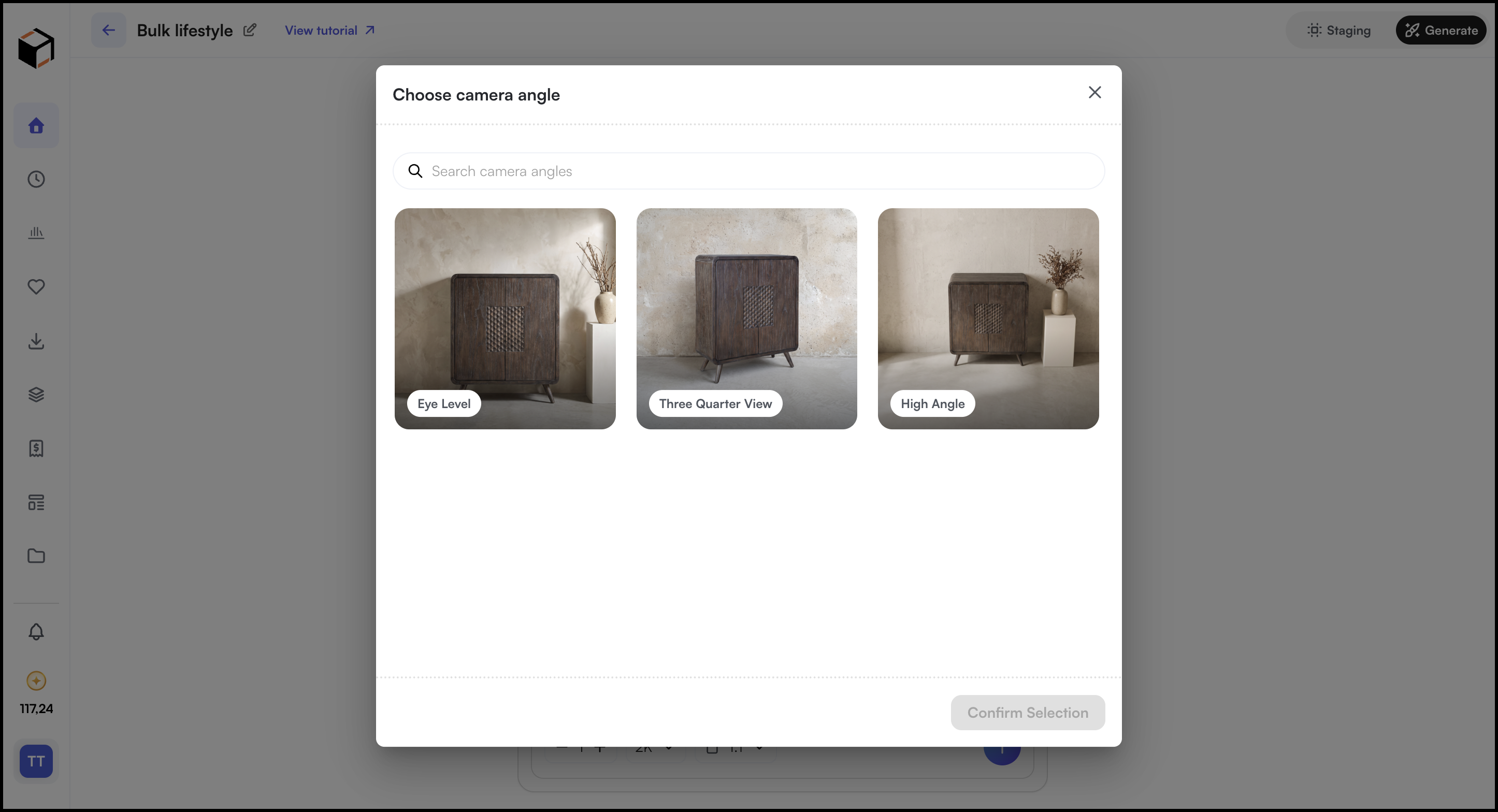Screen dimensions: 1498x812
Task: Click the search magnifier icon
Action: point(415,171)
